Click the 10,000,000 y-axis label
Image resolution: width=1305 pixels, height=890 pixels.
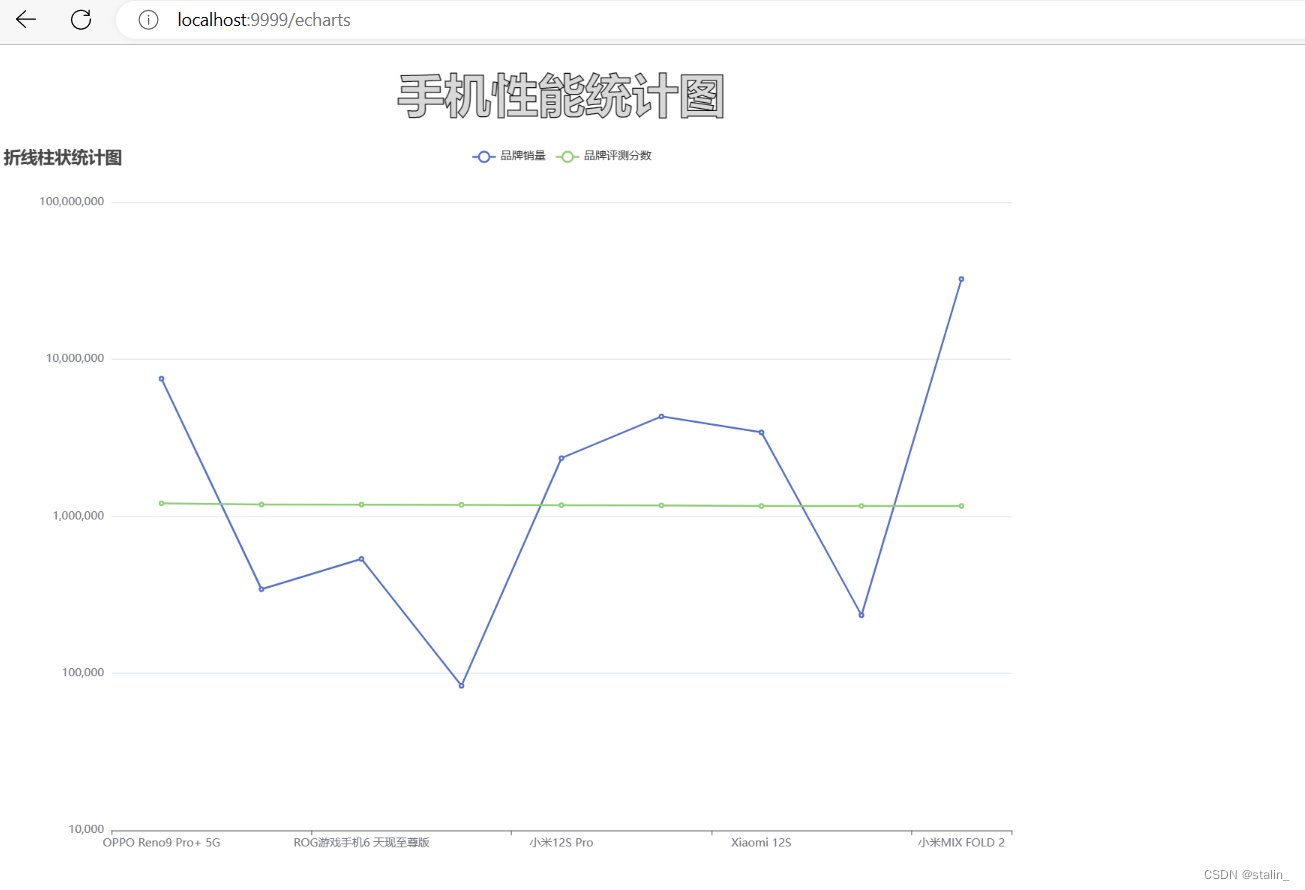pyautogui.click(x=75, y=359)
